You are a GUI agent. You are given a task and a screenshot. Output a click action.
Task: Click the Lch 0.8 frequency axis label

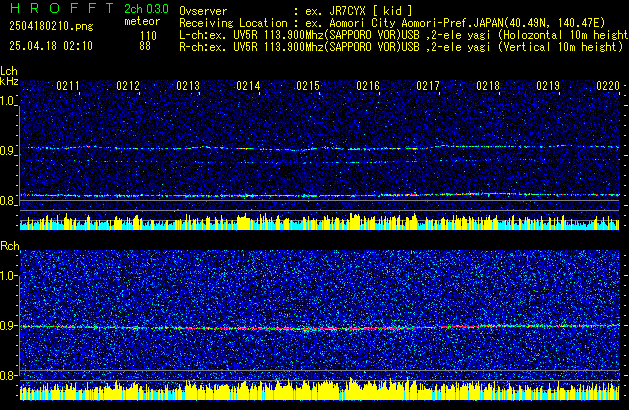pyautogui.click(x=8, y=201)
